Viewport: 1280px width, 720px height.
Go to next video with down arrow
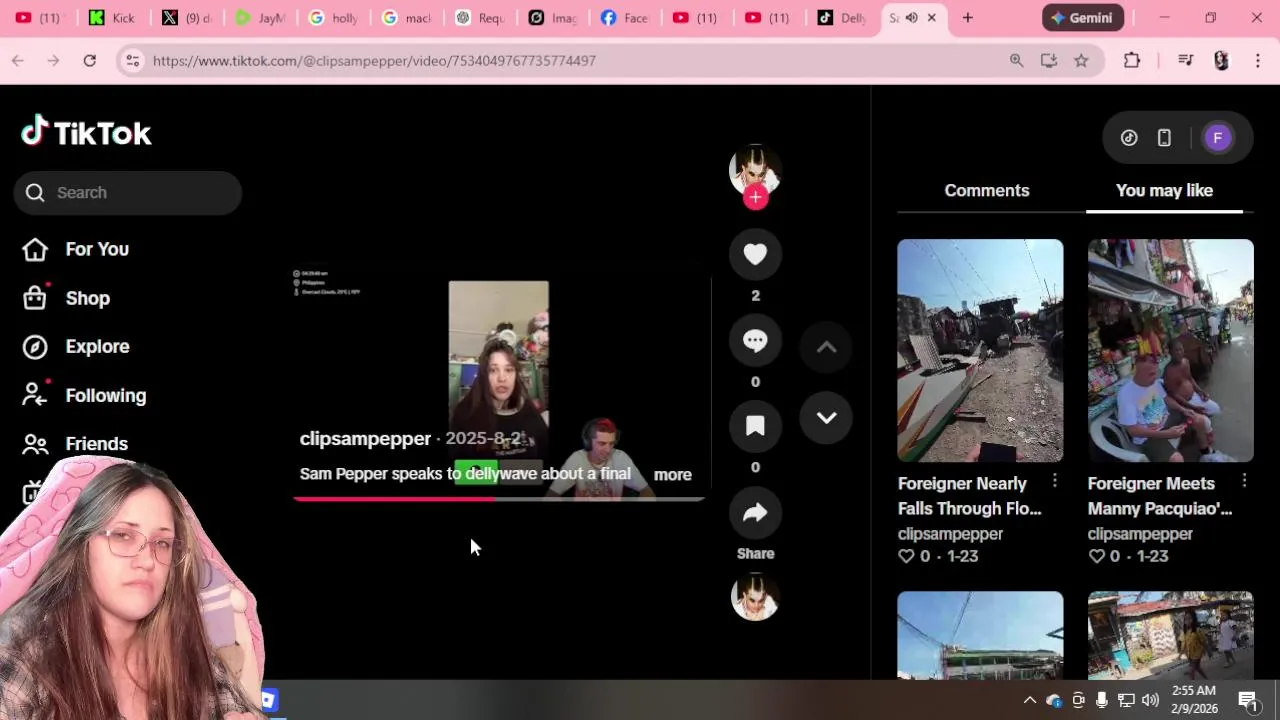click(826, 418)
